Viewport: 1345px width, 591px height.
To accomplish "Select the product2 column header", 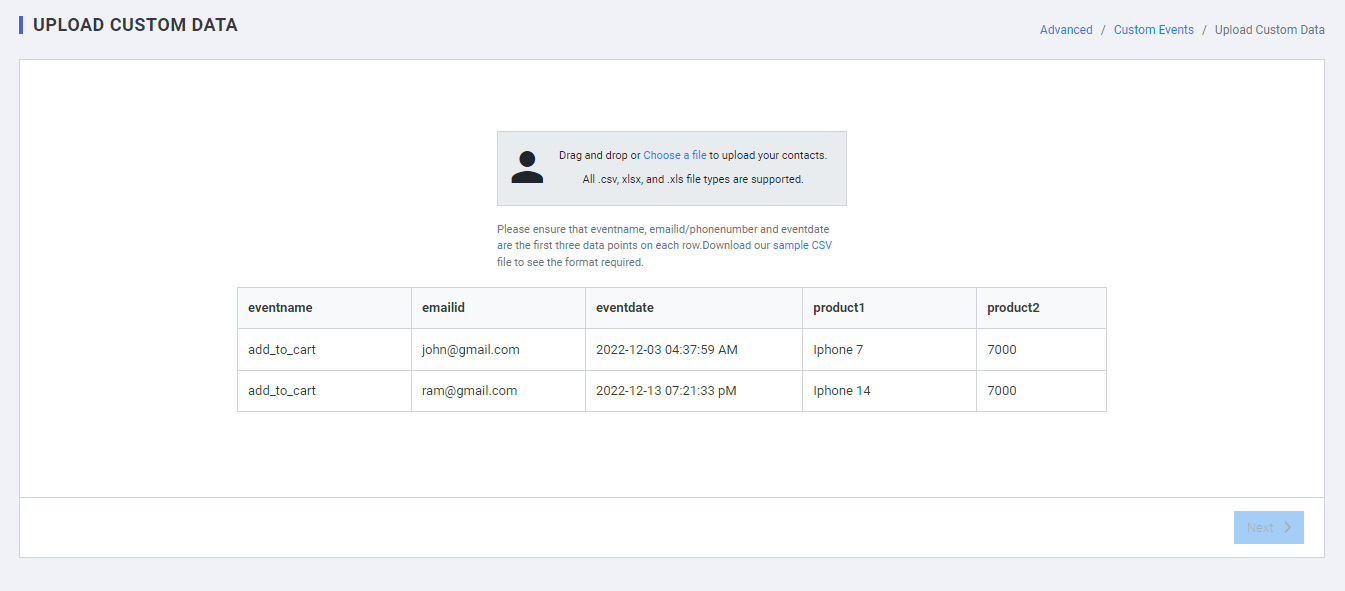I will (1013, 308).
